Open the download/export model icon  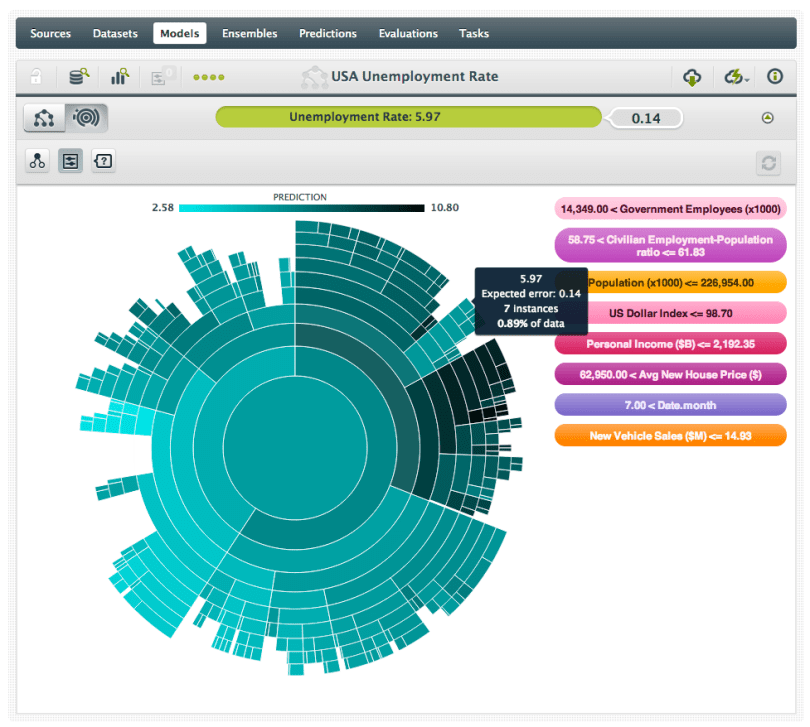point(692,76)
